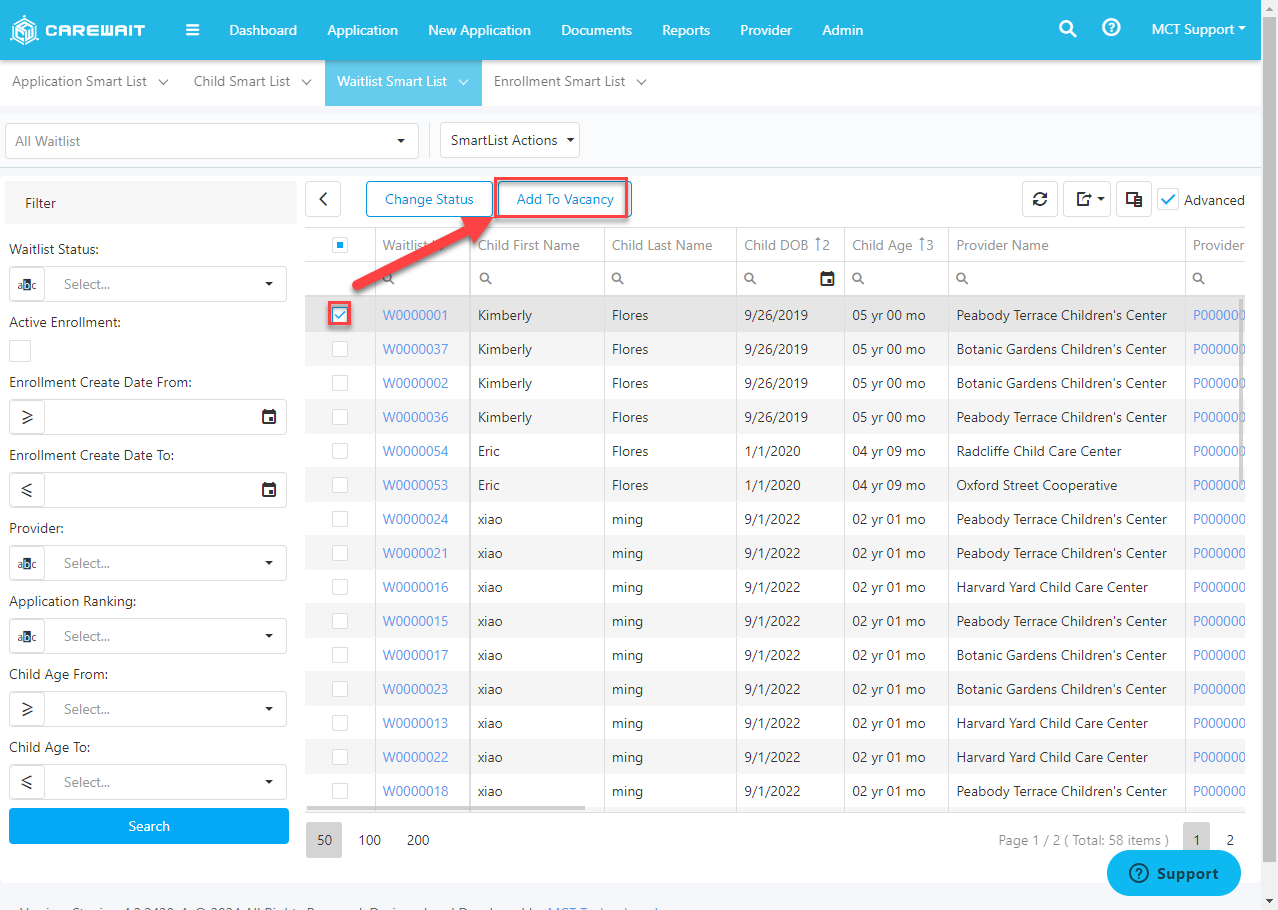Open the New Application menu
The height and width of the screenshot is (910, 1278).
479,30
